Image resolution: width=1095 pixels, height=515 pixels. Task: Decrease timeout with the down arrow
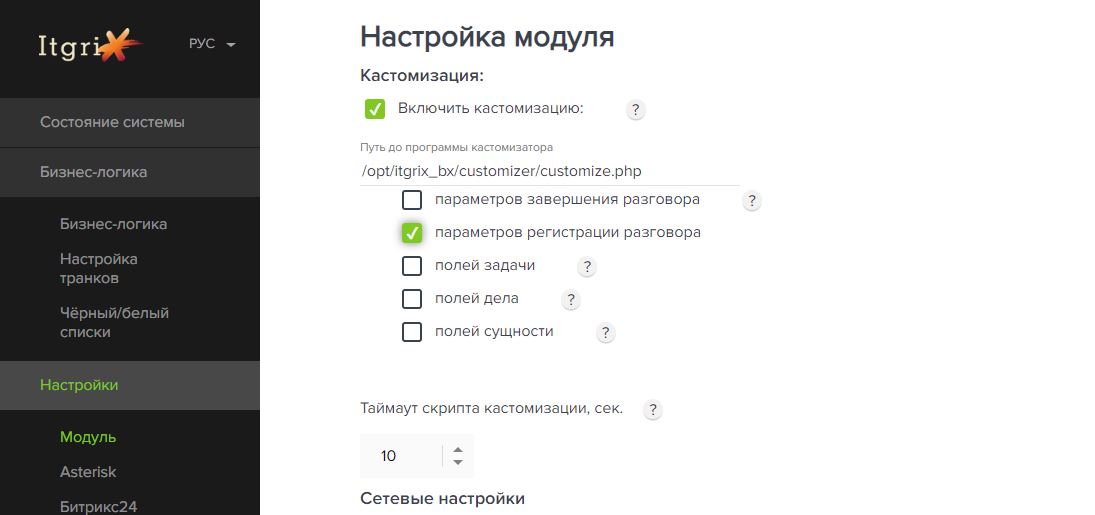pos(457,462)
